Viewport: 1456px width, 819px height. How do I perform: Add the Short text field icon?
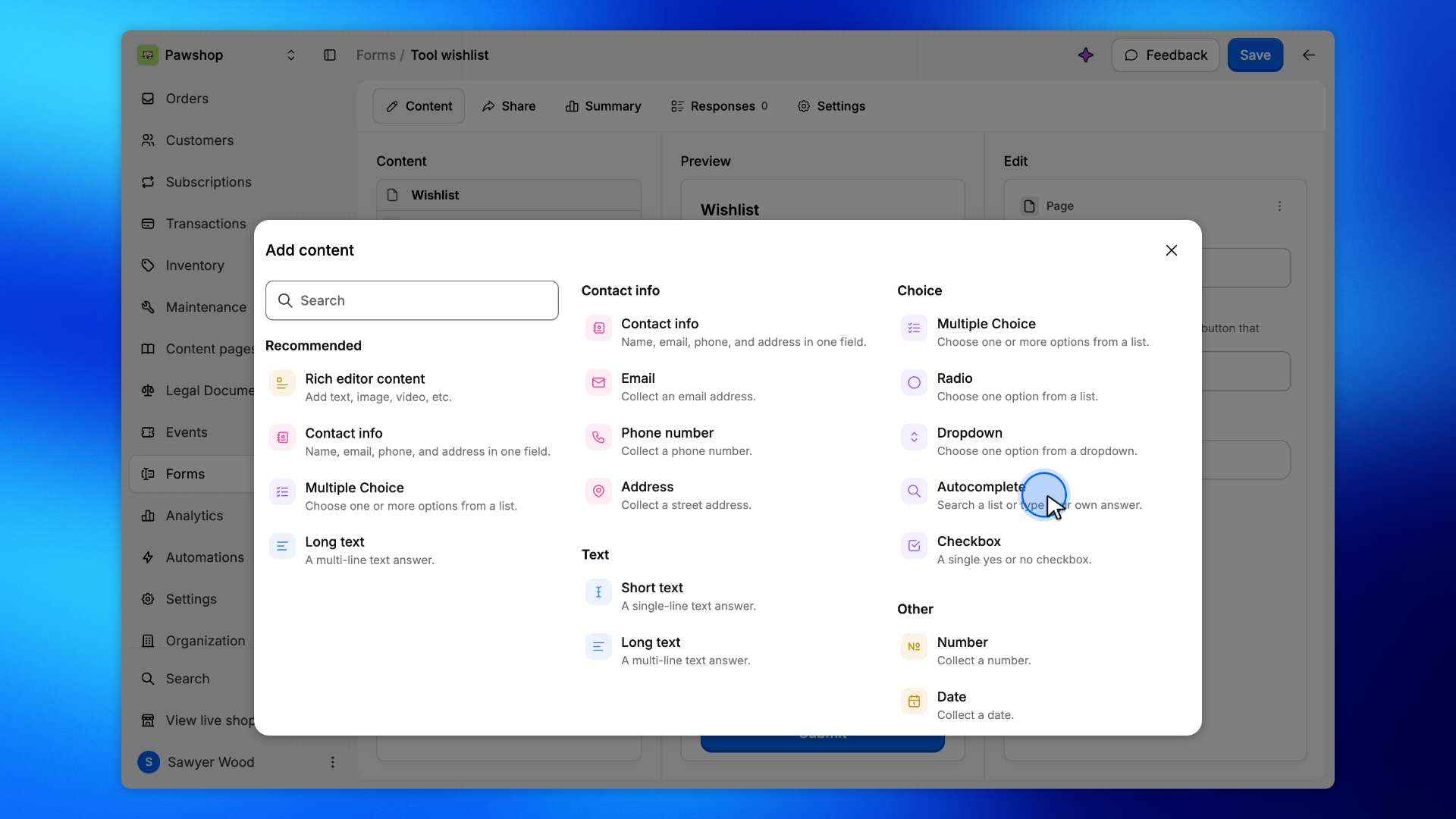(x=598, y=592)
